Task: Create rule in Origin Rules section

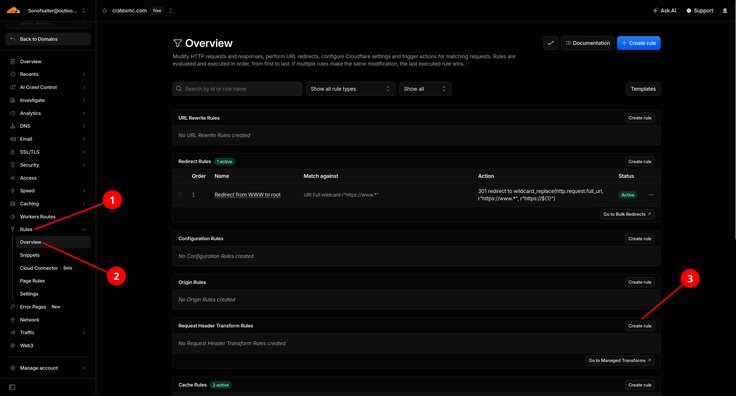Action: point(640,282)
